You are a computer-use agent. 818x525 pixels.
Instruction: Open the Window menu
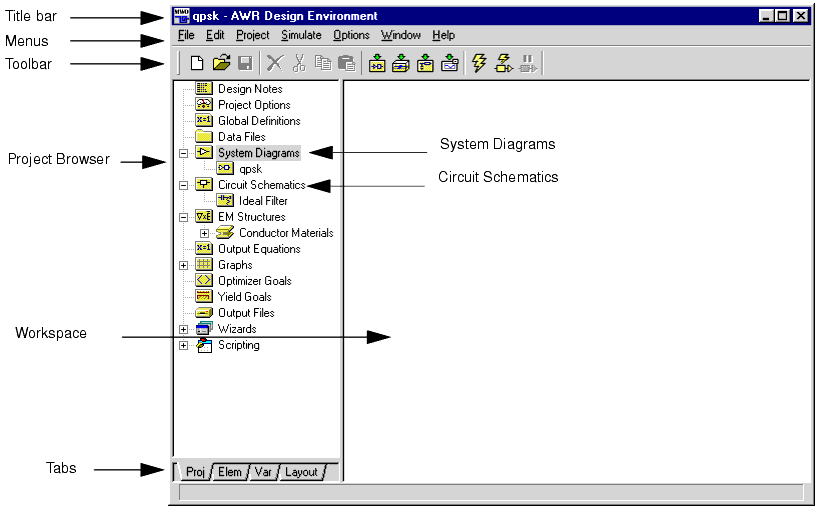tap(401, 35)
